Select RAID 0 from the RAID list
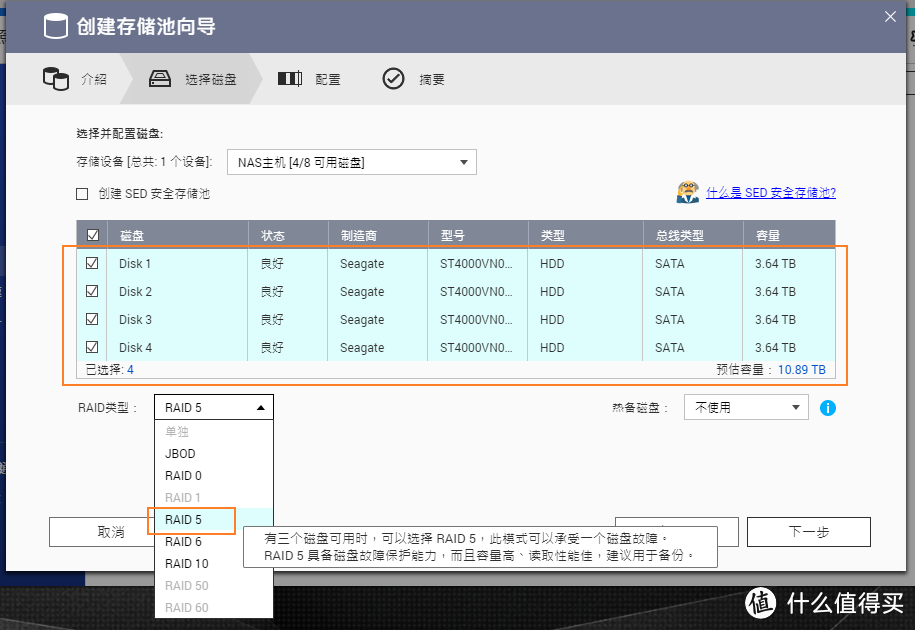 (x=214, y=475)
